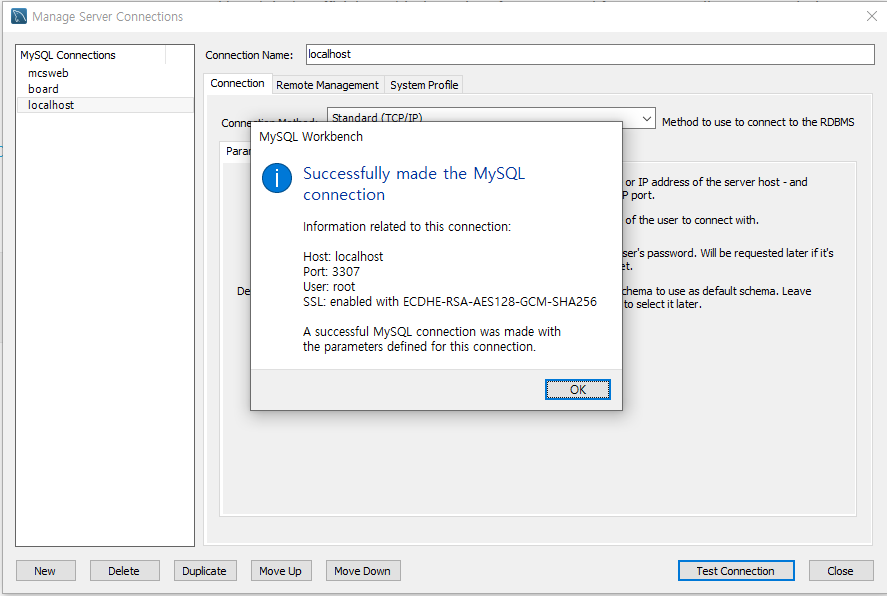Viewport: 887px width, 596px height.
Task: Create a New connection
Action: [45, 571]
